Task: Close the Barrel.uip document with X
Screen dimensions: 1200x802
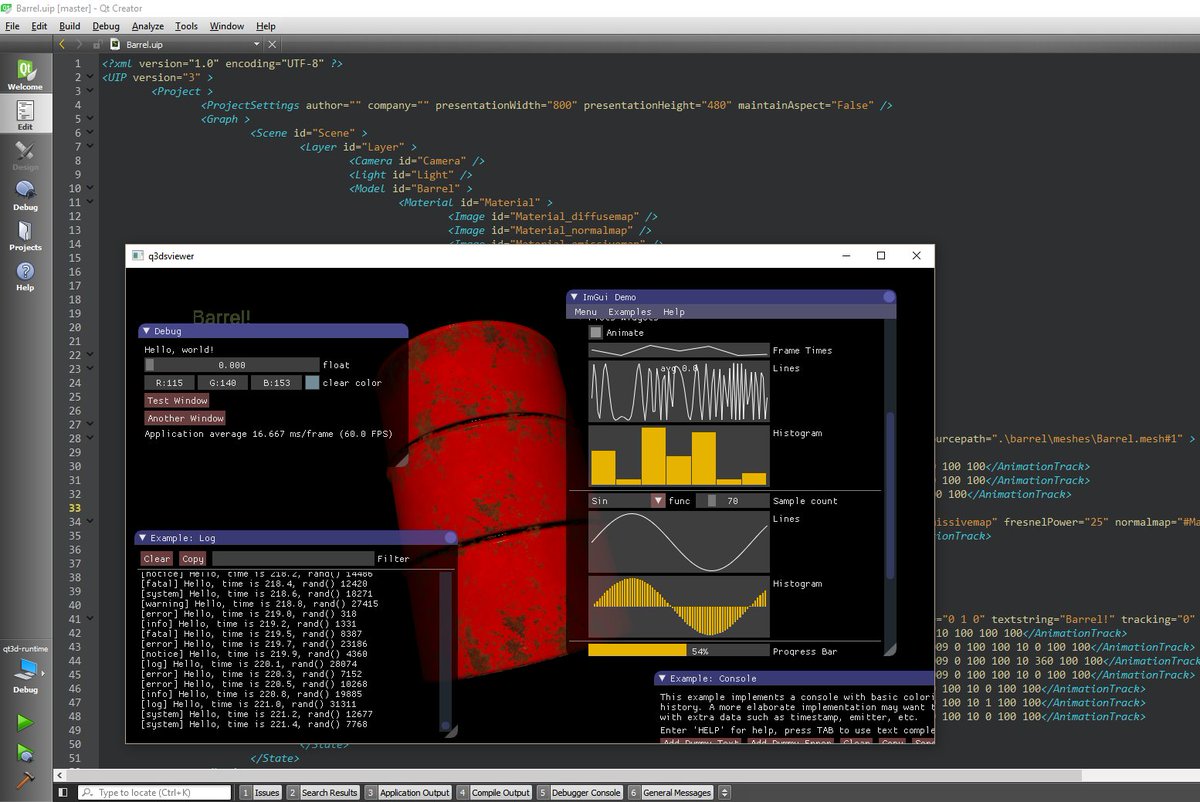Action: [x=273, y=44]
